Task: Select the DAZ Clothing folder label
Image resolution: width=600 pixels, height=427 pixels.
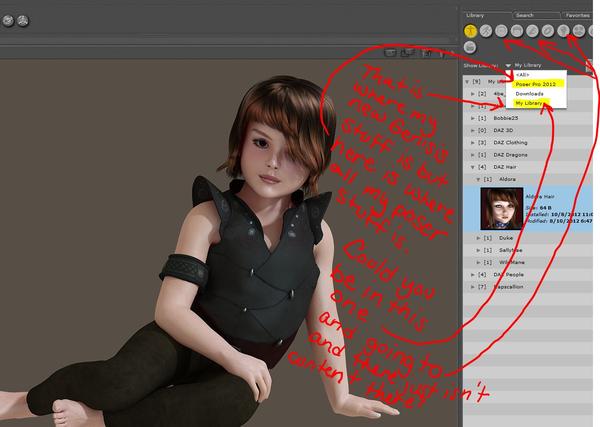Action: coord(510,143)
